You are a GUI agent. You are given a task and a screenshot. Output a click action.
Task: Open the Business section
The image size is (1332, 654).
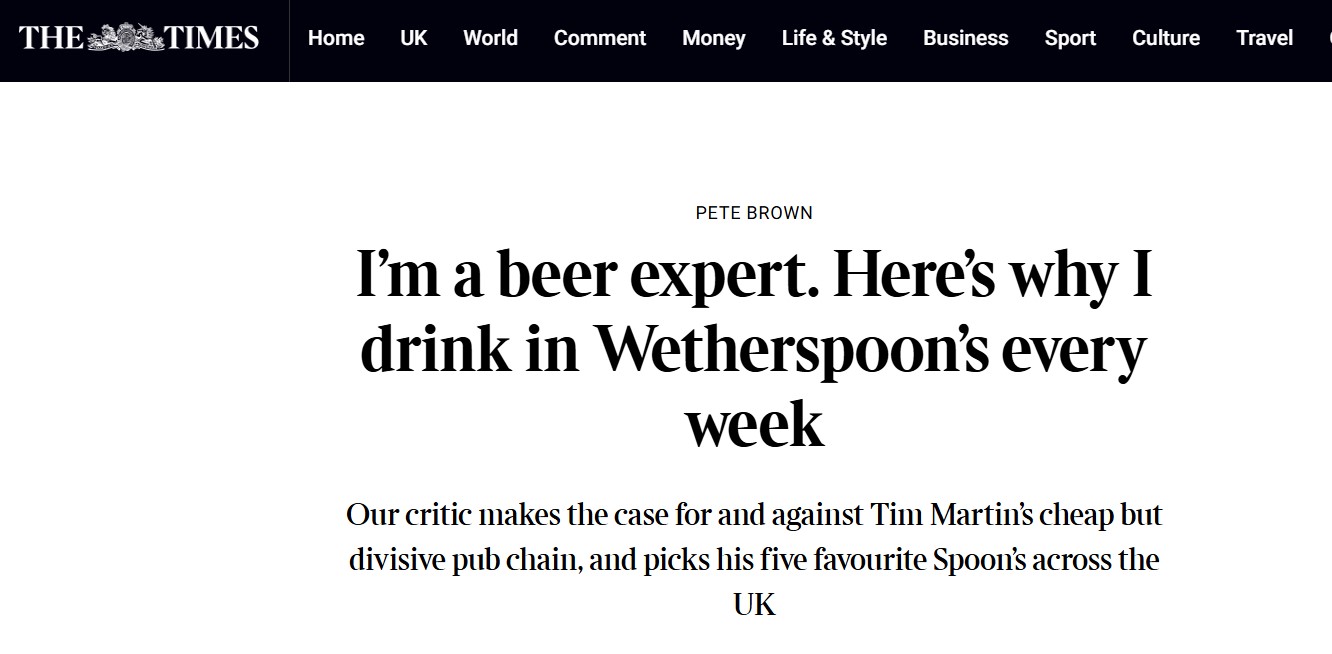965,38
